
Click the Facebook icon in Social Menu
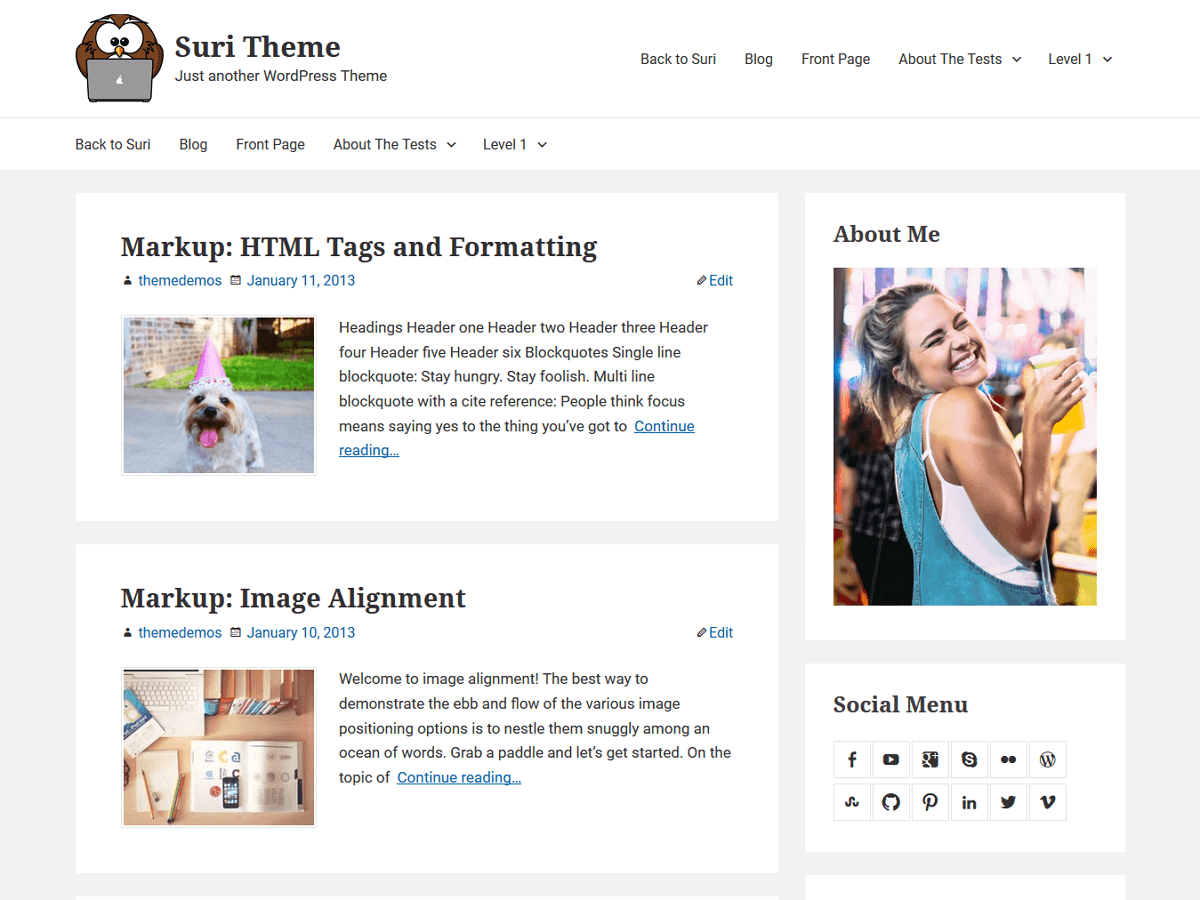852,759
